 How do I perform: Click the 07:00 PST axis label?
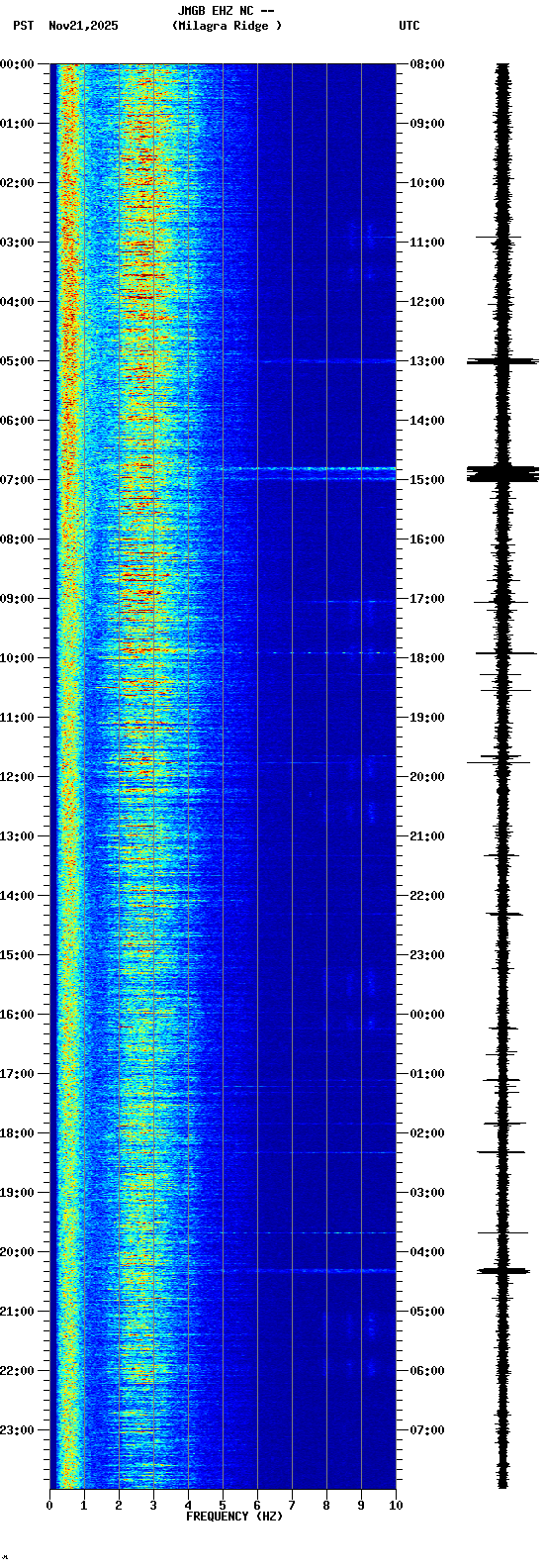tap(18, 480)
